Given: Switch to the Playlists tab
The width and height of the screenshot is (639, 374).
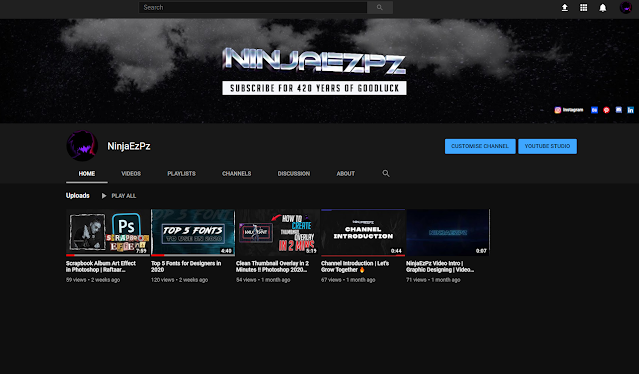Looking at the screenshot, I should tap(181, 174).
